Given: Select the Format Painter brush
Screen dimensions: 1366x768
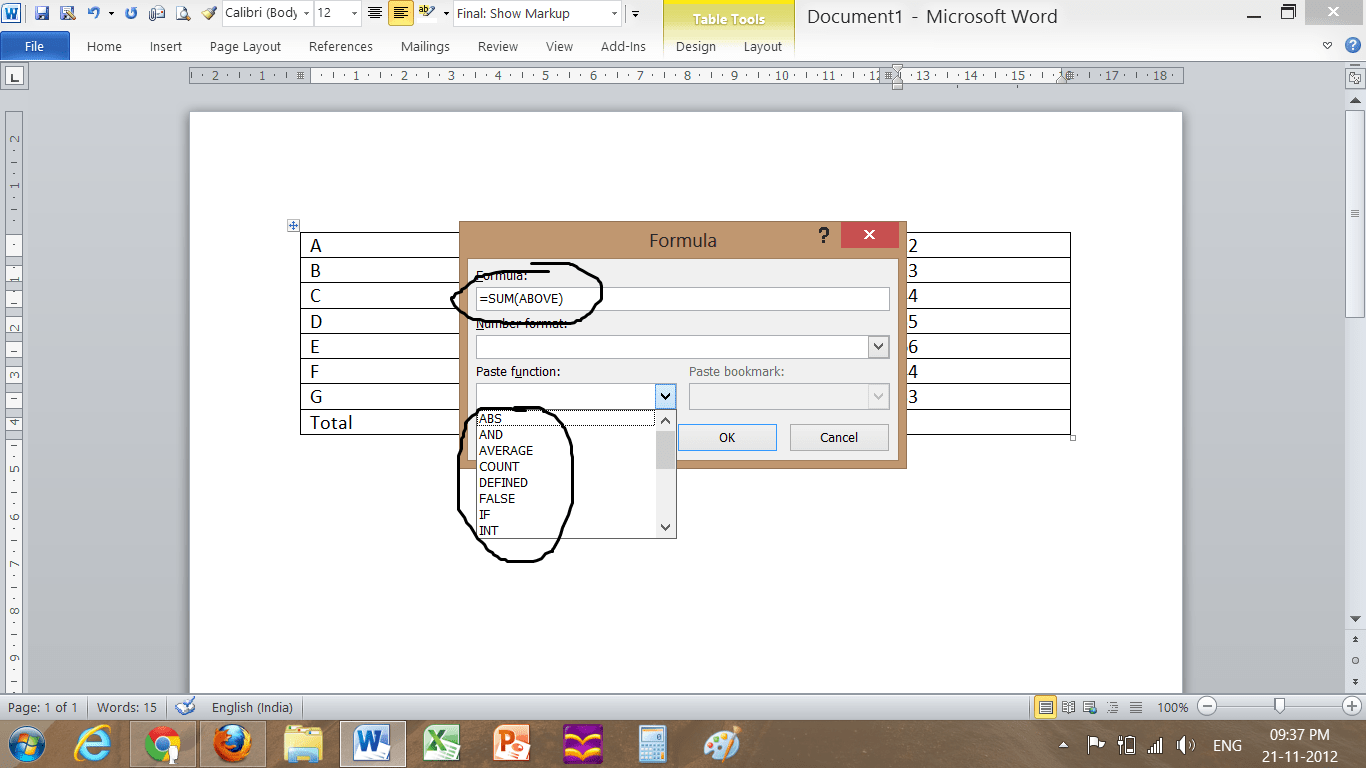Looking at the screenshot, I should tap(209, 13).
